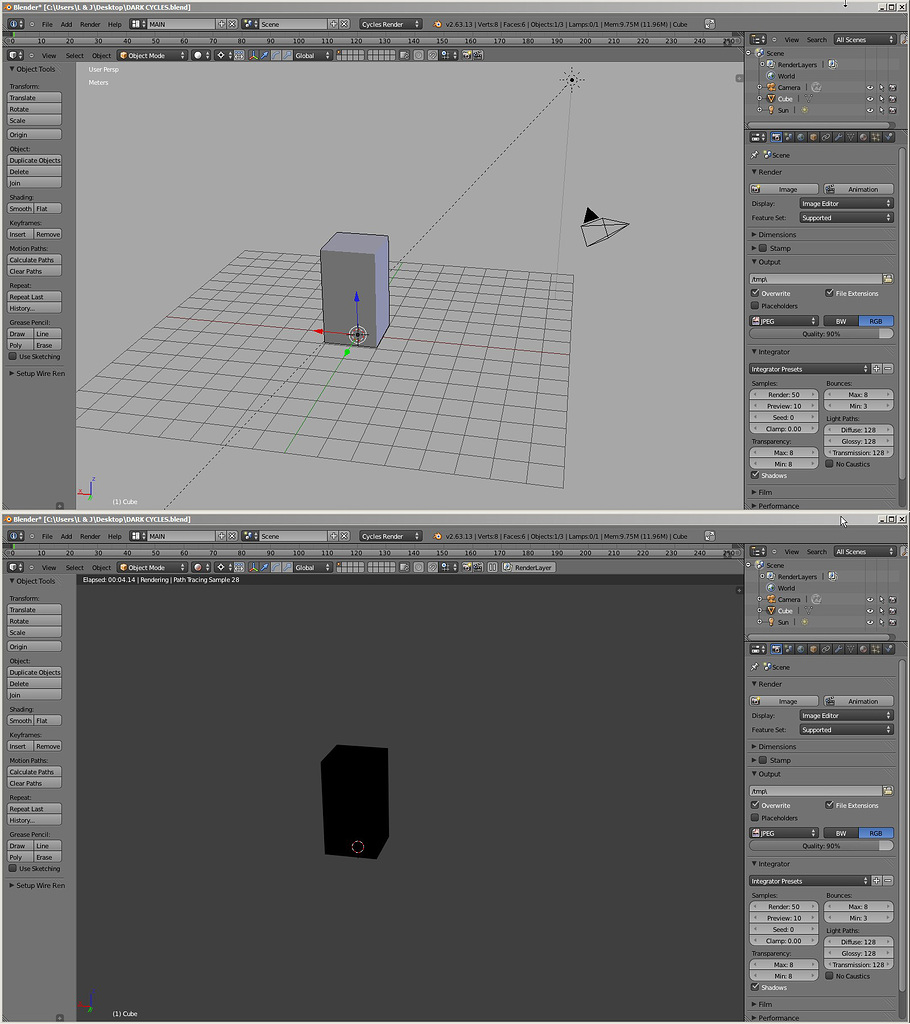Open JPEG file format dropdown in grid-view window
This screenshot has width=910, height=1024.
click(783, 321)
